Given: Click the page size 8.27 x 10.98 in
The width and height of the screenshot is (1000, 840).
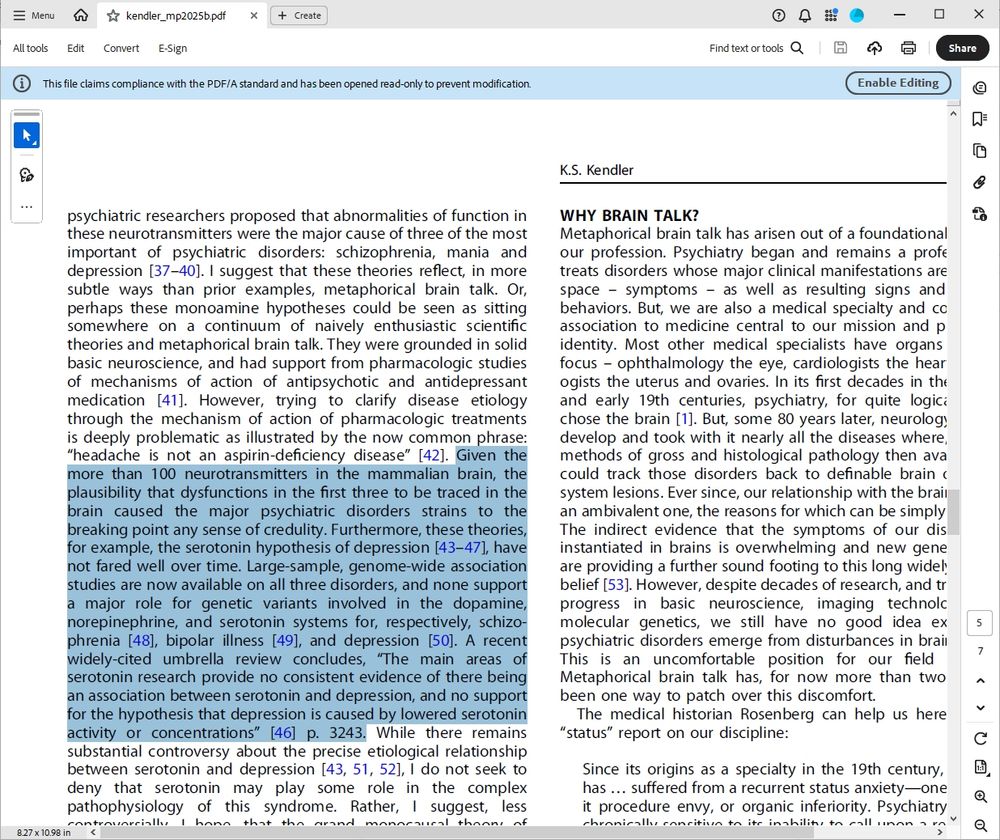Looking at the screenshot, I should (43, 832).
